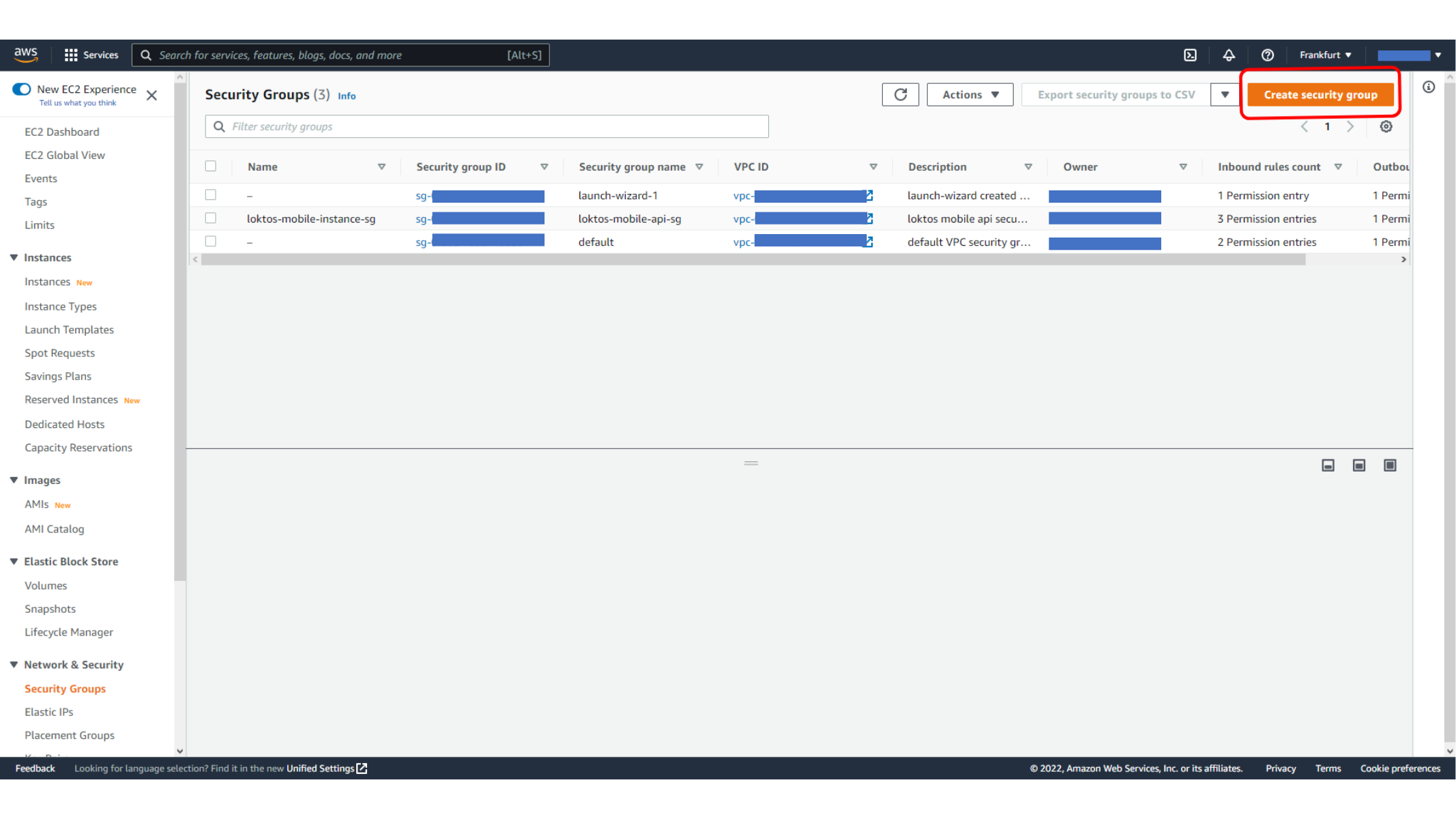Open the CloudShell terminal icon

1190,55
